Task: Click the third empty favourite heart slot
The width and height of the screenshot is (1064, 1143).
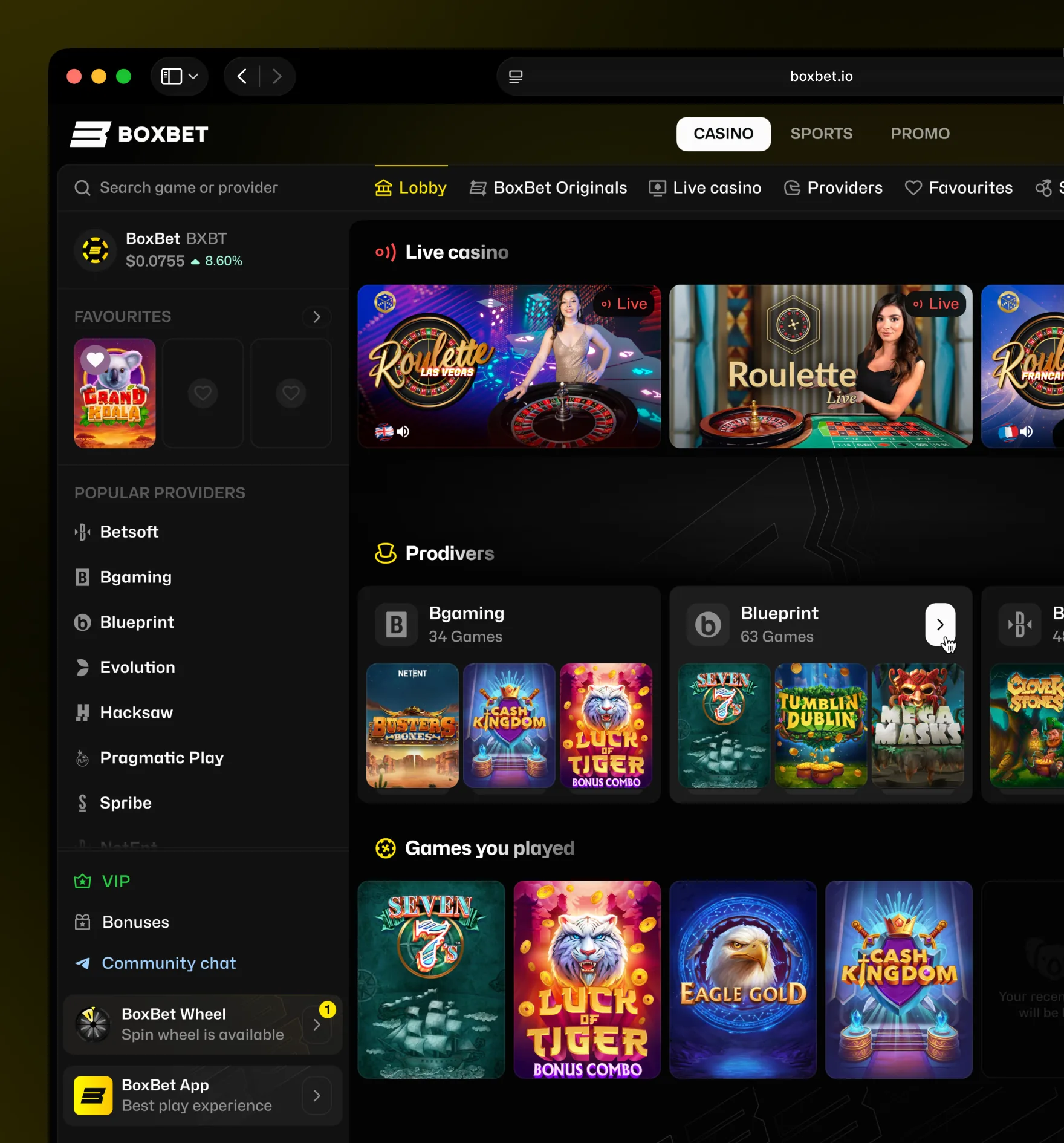Action: click(x=291, y=393)
